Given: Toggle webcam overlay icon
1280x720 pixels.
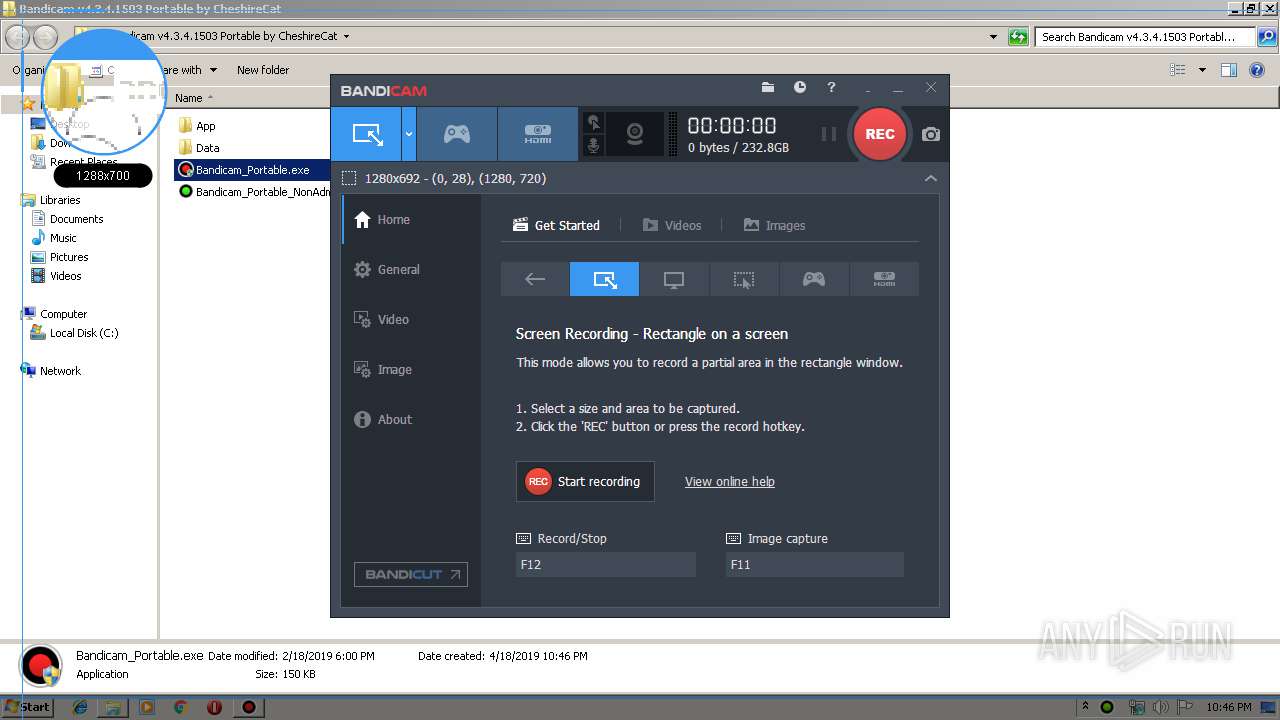Looking at the screenshot, I should (635, 134).
